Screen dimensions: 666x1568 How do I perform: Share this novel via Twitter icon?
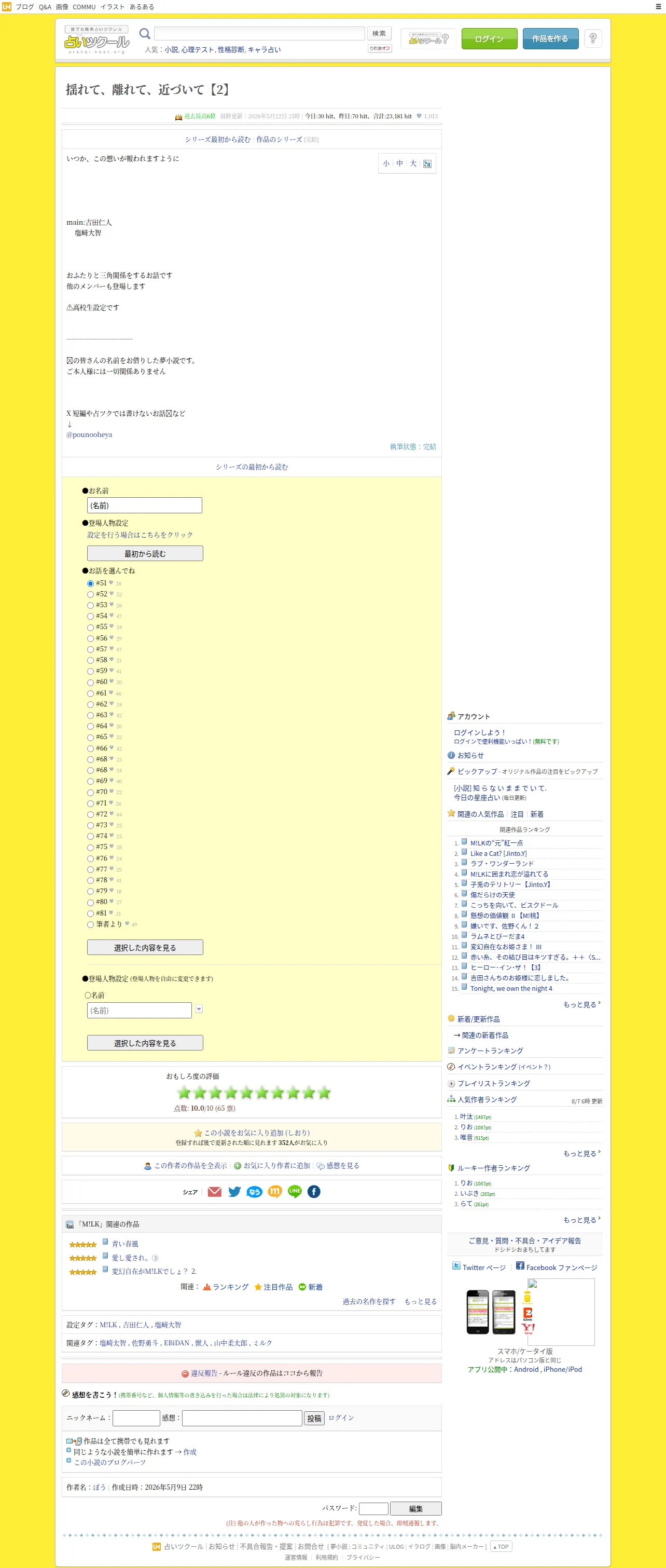[234, 1192]
